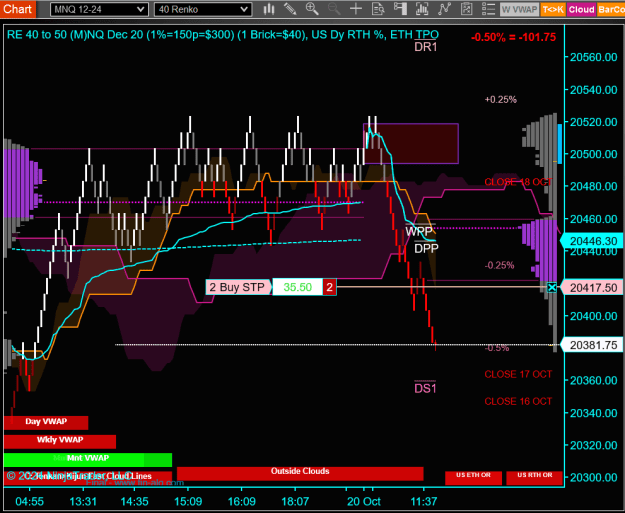The height and width of the screenshot is (513, 625).
Task: Click the 11:37 time axis label
Action: click(x=424, y=501)
